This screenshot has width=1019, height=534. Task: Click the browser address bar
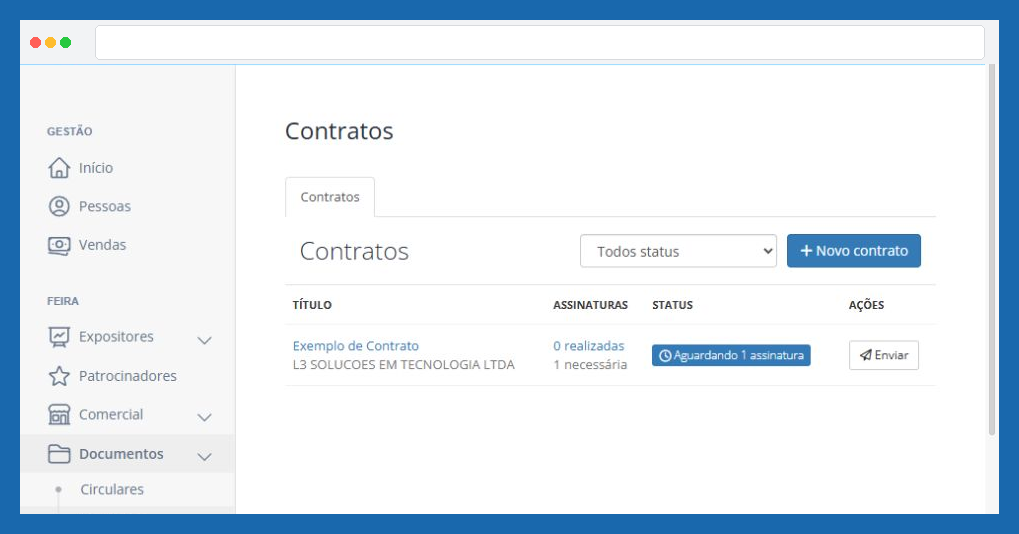tap(539, 42)
